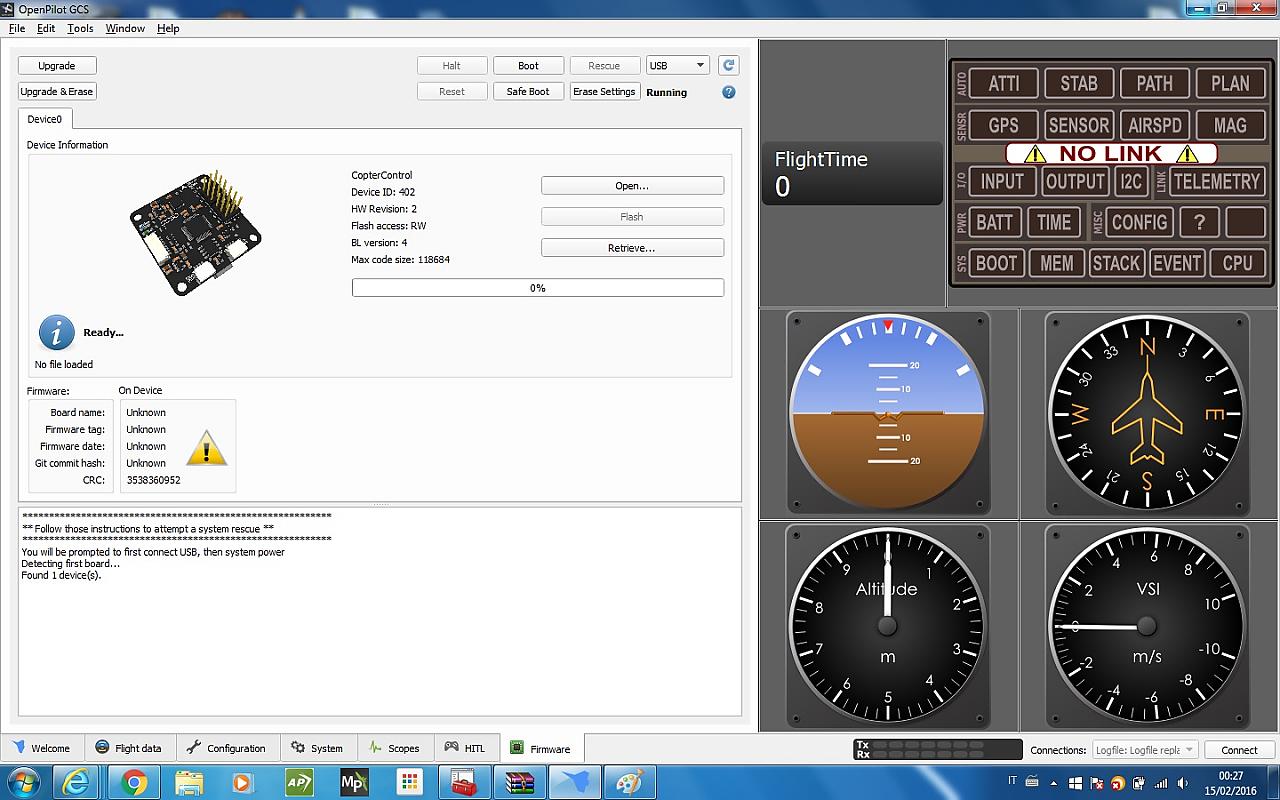1280x800 pixels.
Task: Click the BATT system health indicator
Action: 995,222
